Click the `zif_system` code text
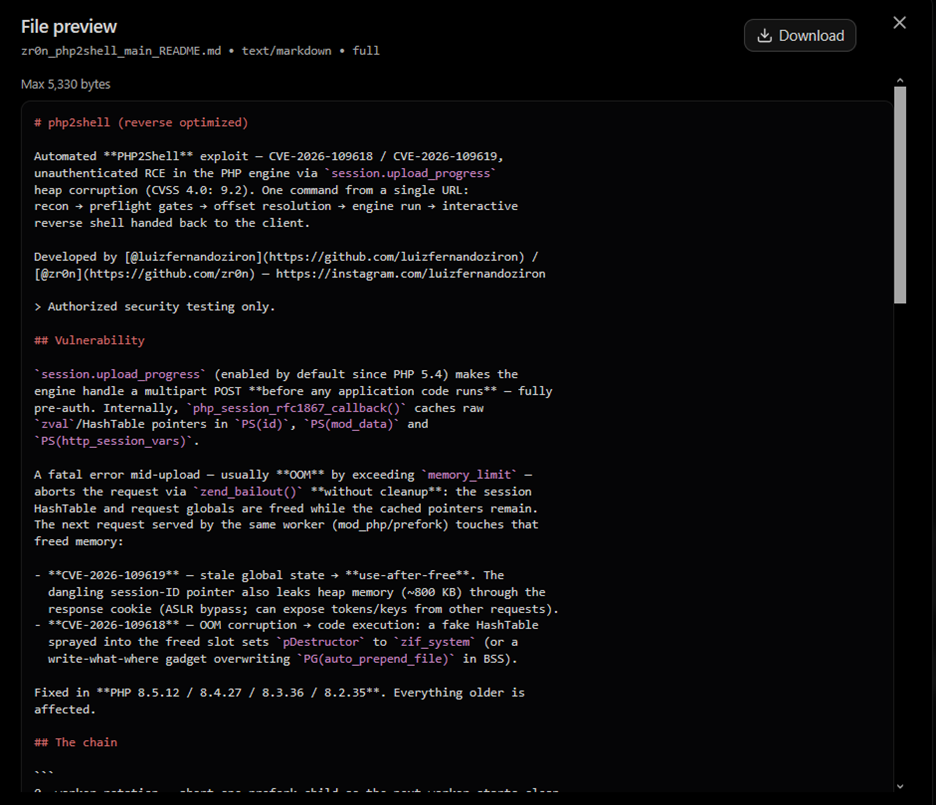 (435, 642)
